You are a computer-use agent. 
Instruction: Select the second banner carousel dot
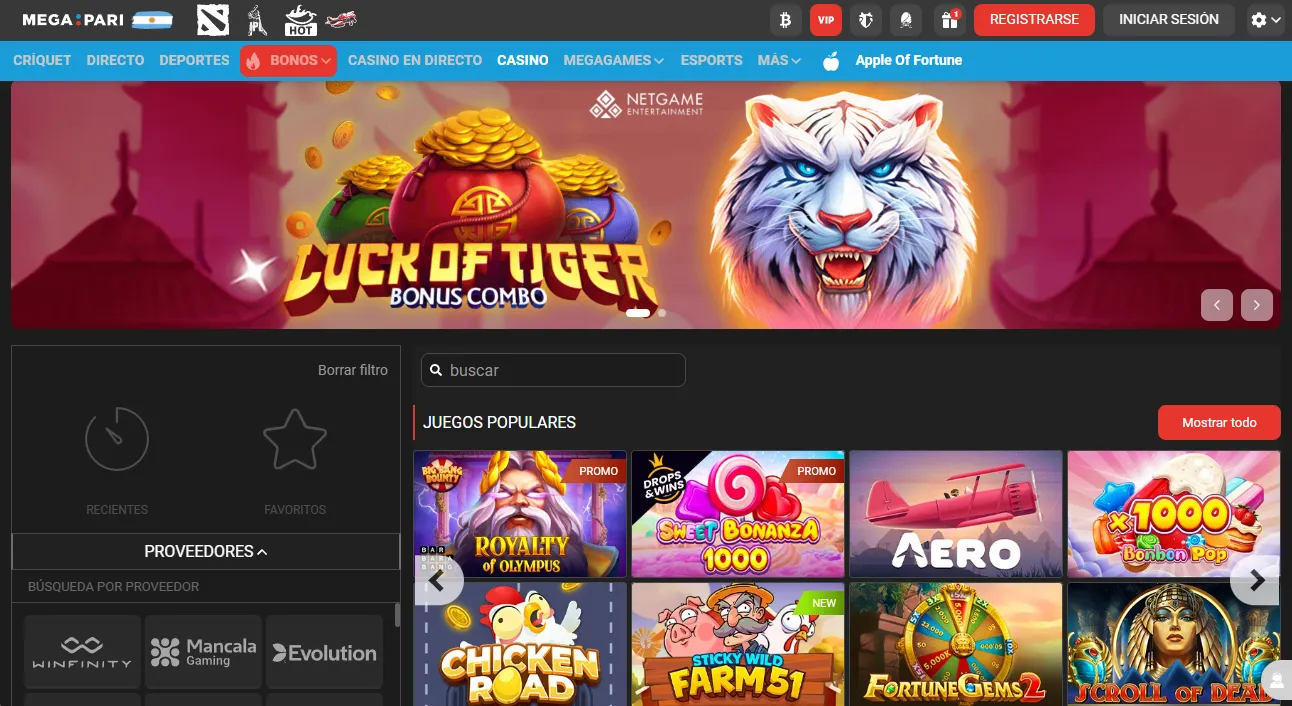(x=661, y=313)
